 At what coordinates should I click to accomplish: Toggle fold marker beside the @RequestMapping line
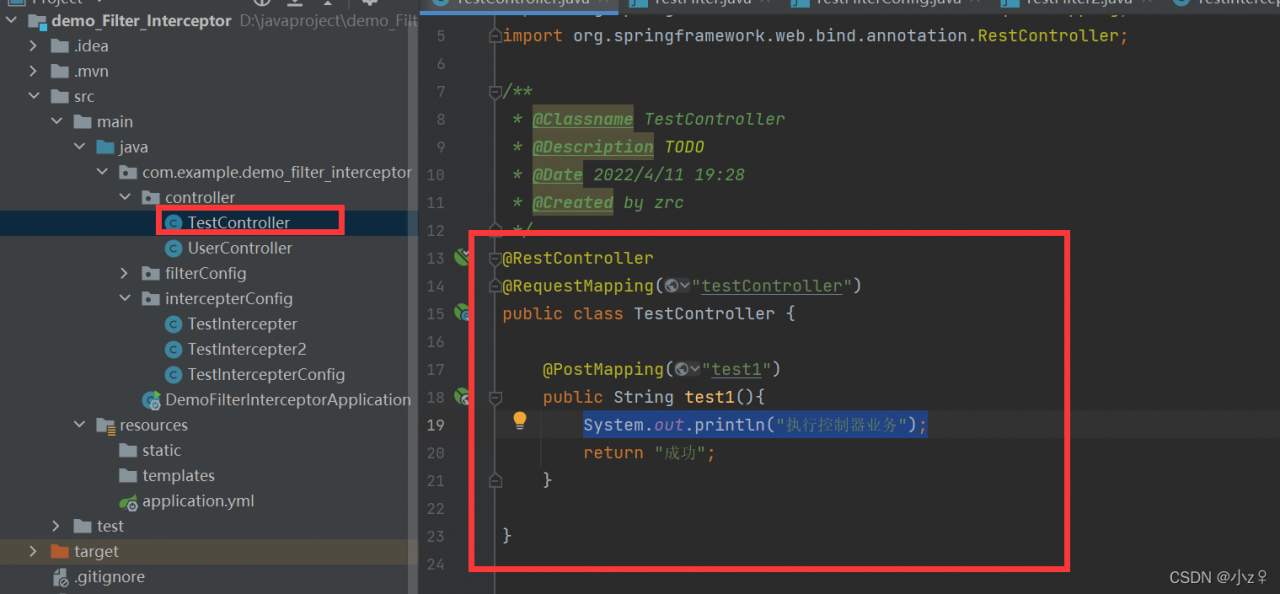494,286
